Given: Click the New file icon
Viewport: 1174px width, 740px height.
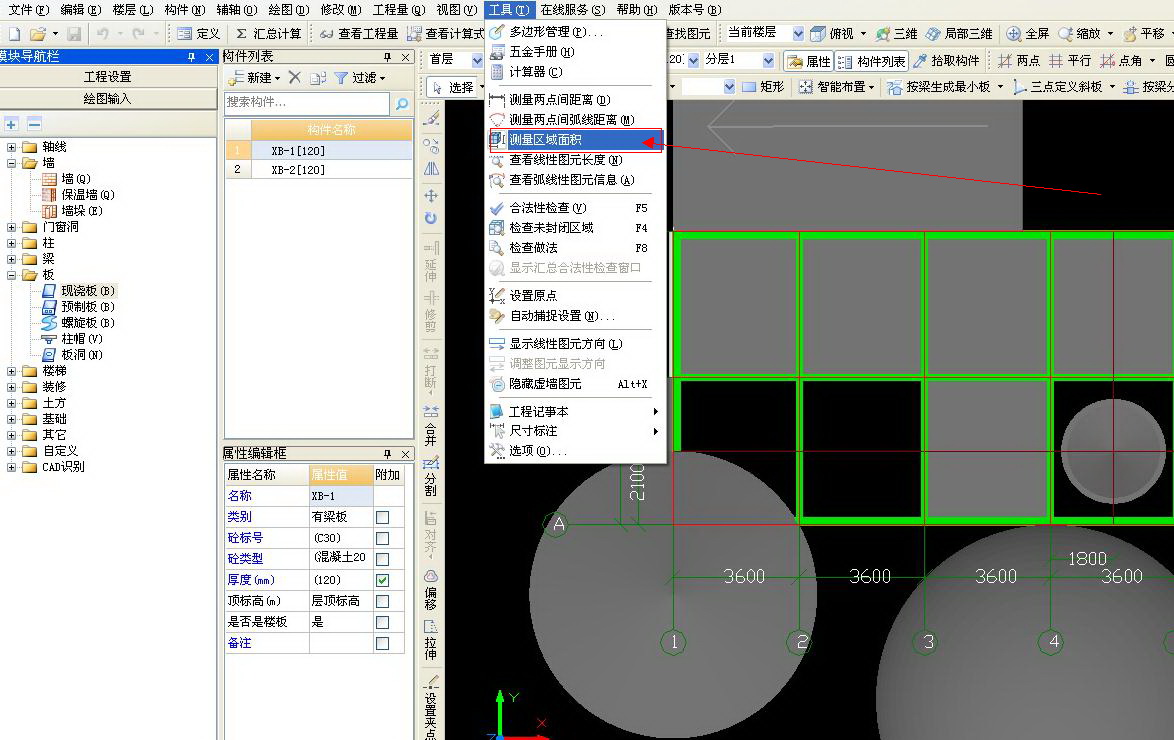Looking at the screenshot, I should (14, 34).
